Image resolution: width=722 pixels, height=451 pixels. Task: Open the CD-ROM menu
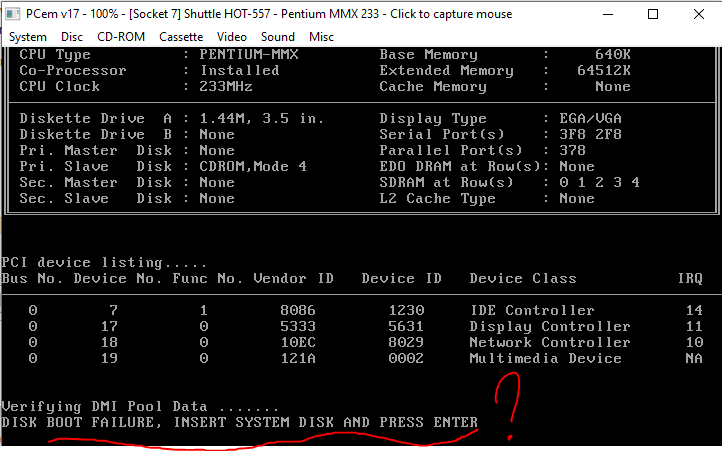pos(121,37)
